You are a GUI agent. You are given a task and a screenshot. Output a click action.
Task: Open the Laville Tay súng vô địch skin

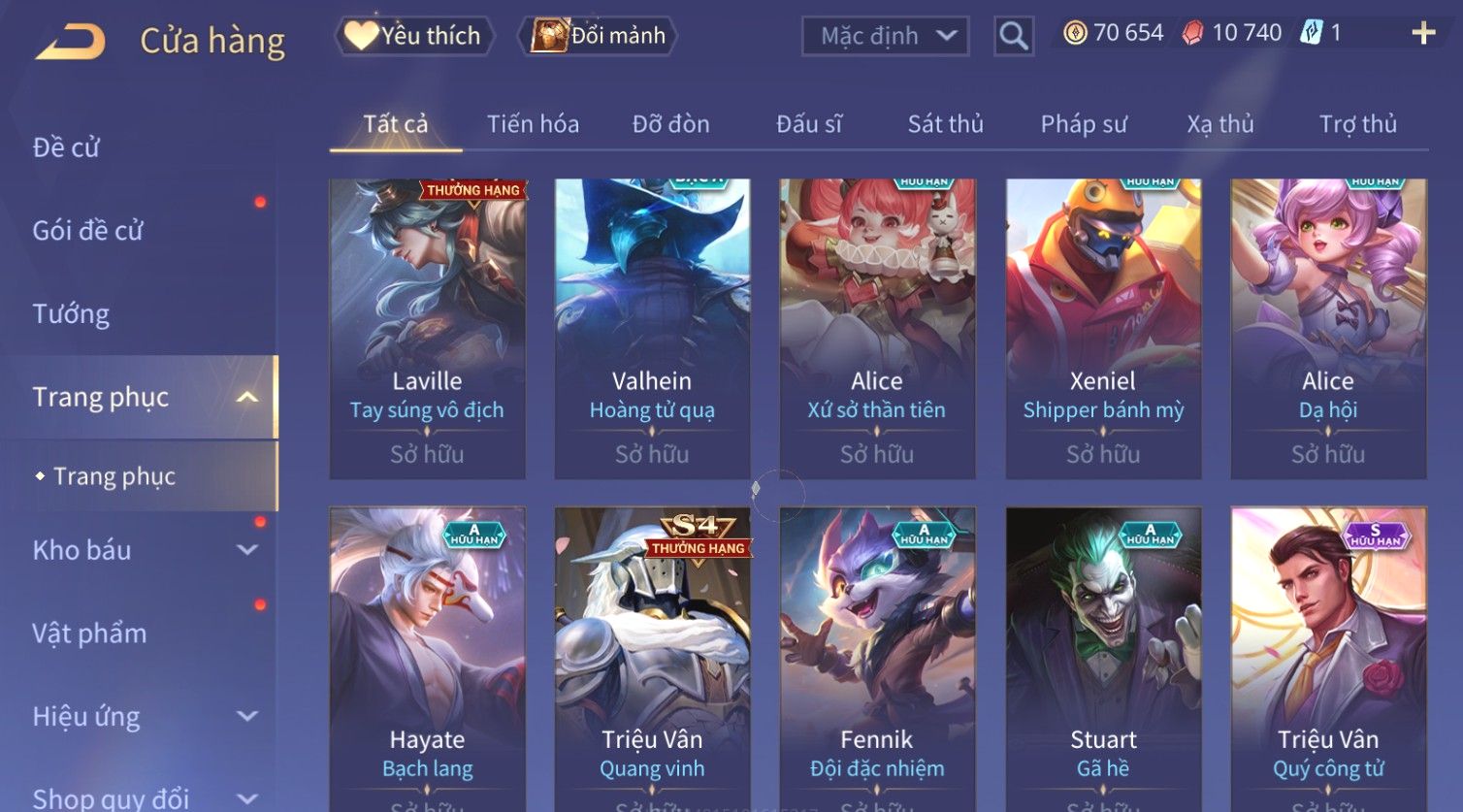427,329
